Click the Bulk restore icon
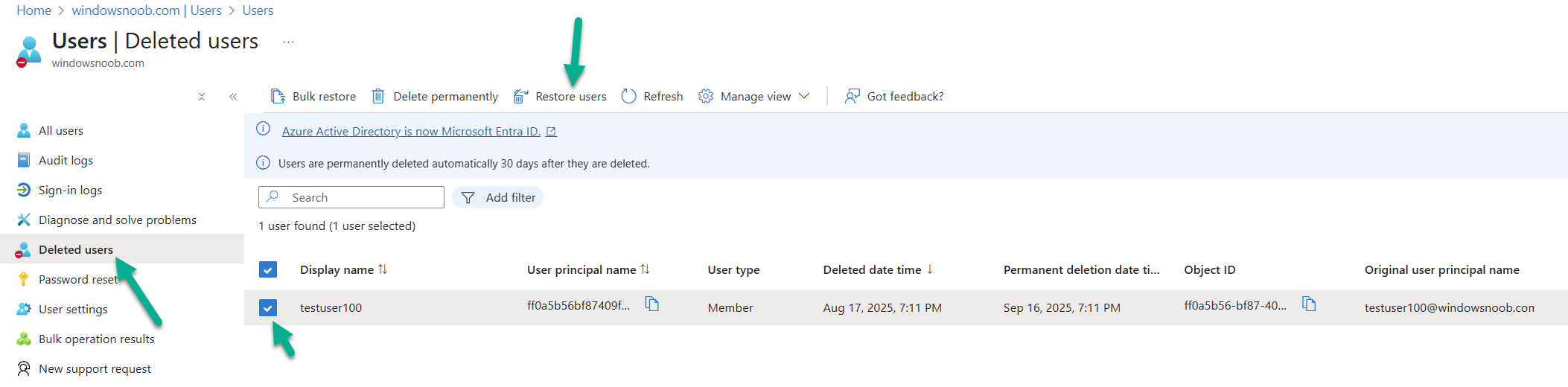The width and height of the screenshot is (1568, 387). (278, 96)
